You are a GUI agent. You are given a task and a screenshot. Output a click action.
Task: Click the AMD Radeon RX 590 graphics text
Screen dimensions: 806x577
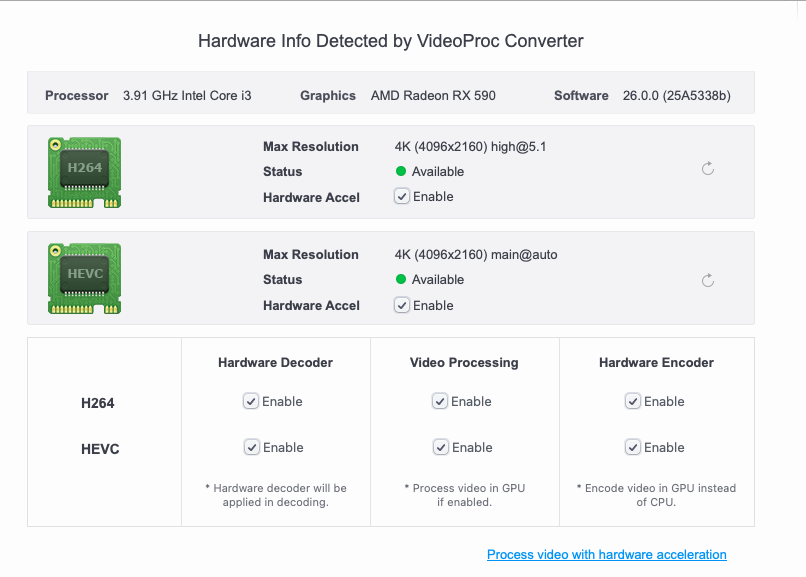pyautogui.click(x=433, y=96)
